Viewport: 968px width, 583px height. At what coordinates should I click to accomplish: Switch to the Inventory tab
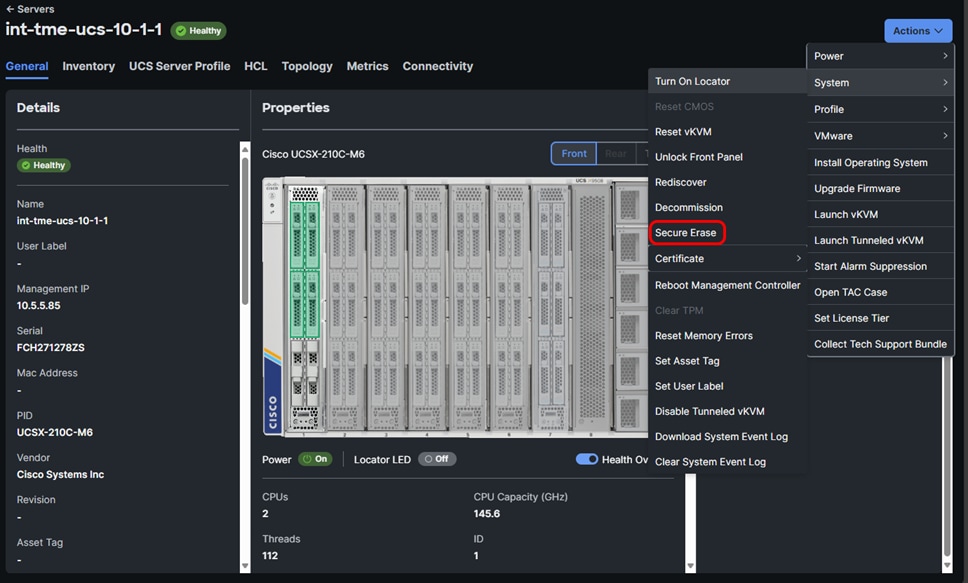click(88, 66)
